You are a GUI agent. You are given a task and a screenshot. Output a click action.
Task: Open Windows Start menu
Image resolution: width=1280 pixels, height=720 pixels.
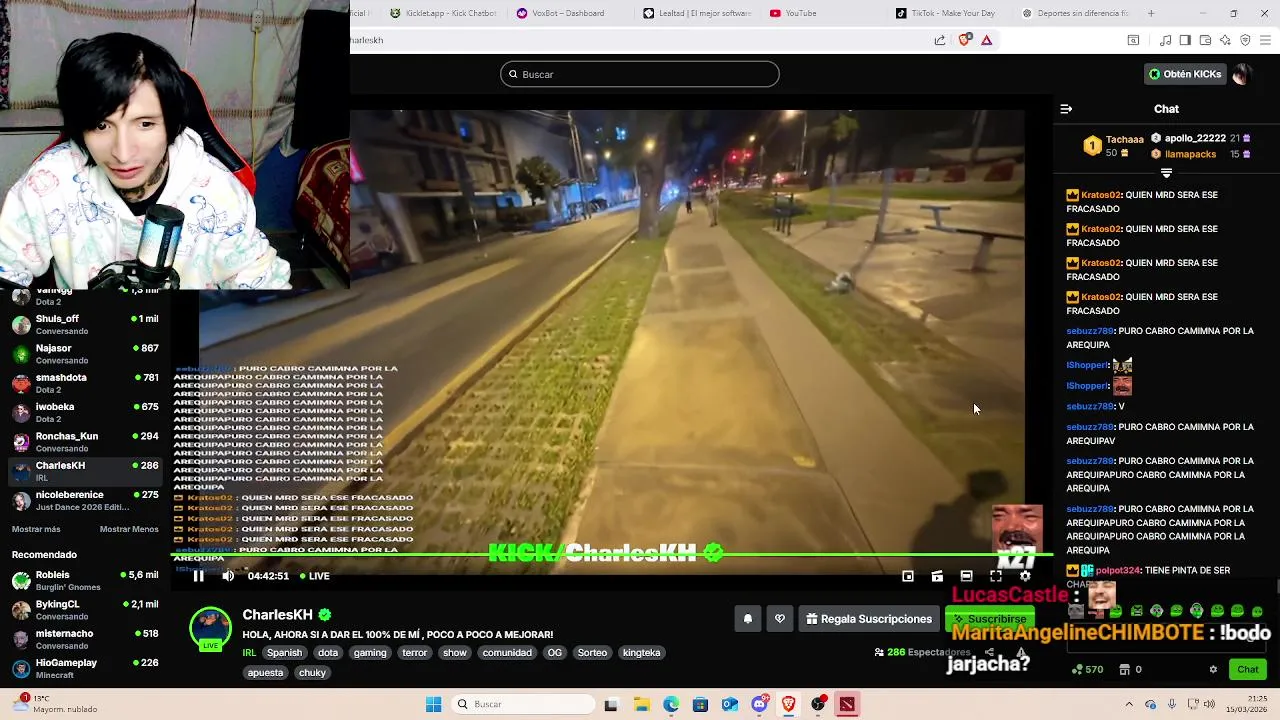click(x=433, y=704)
